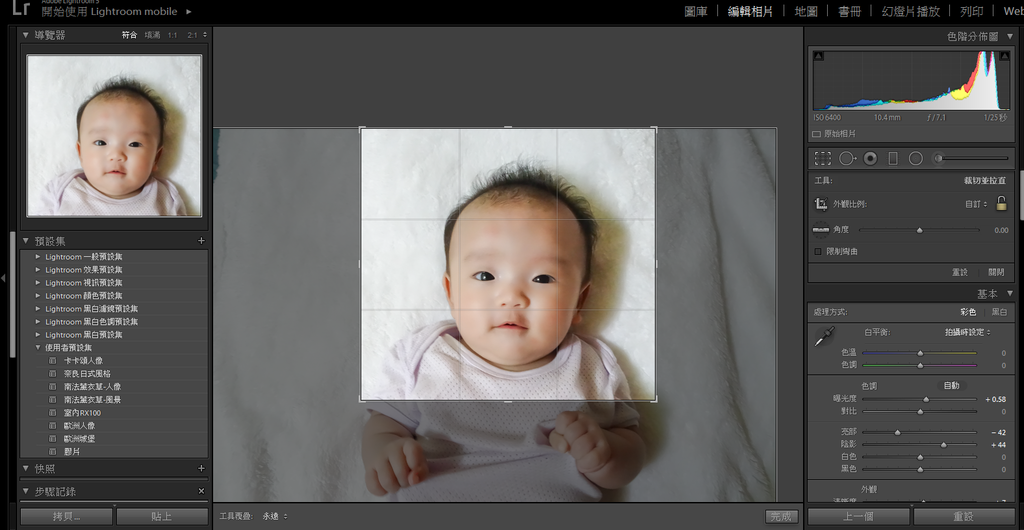Click 完成 to finish cropping
Viewport: 1024px width, 530px height.
point(782,516)
